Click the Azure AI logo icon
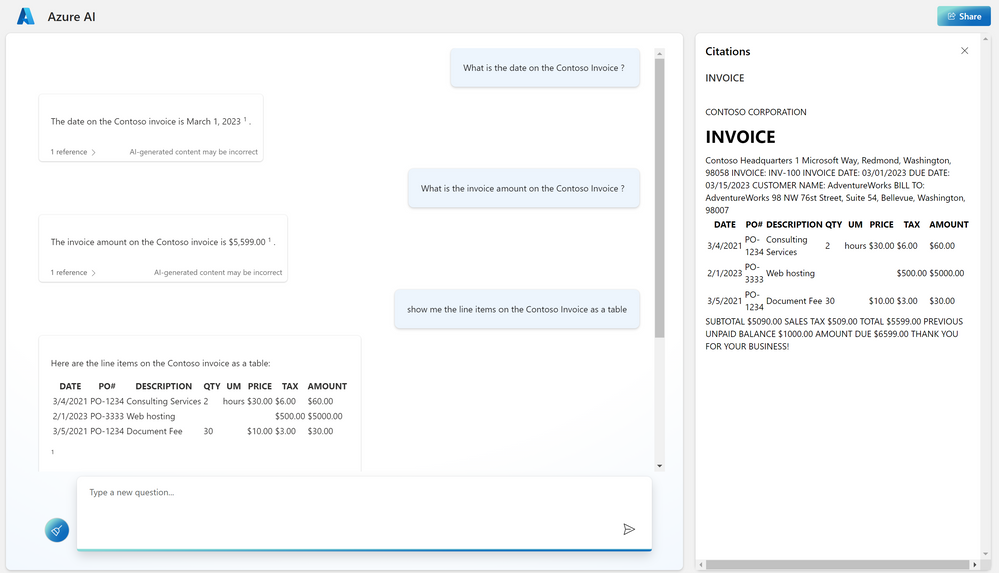The height and width of the screenshot is (573, 999). coord(25,17)
